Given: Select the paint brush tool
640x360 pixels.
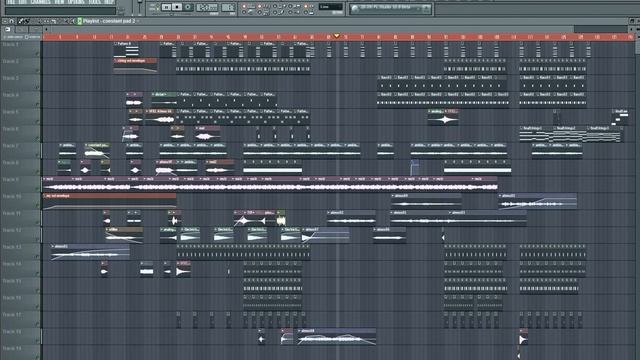Looking at the screenshot, I should pyautogui.click(x=27, y=21).
